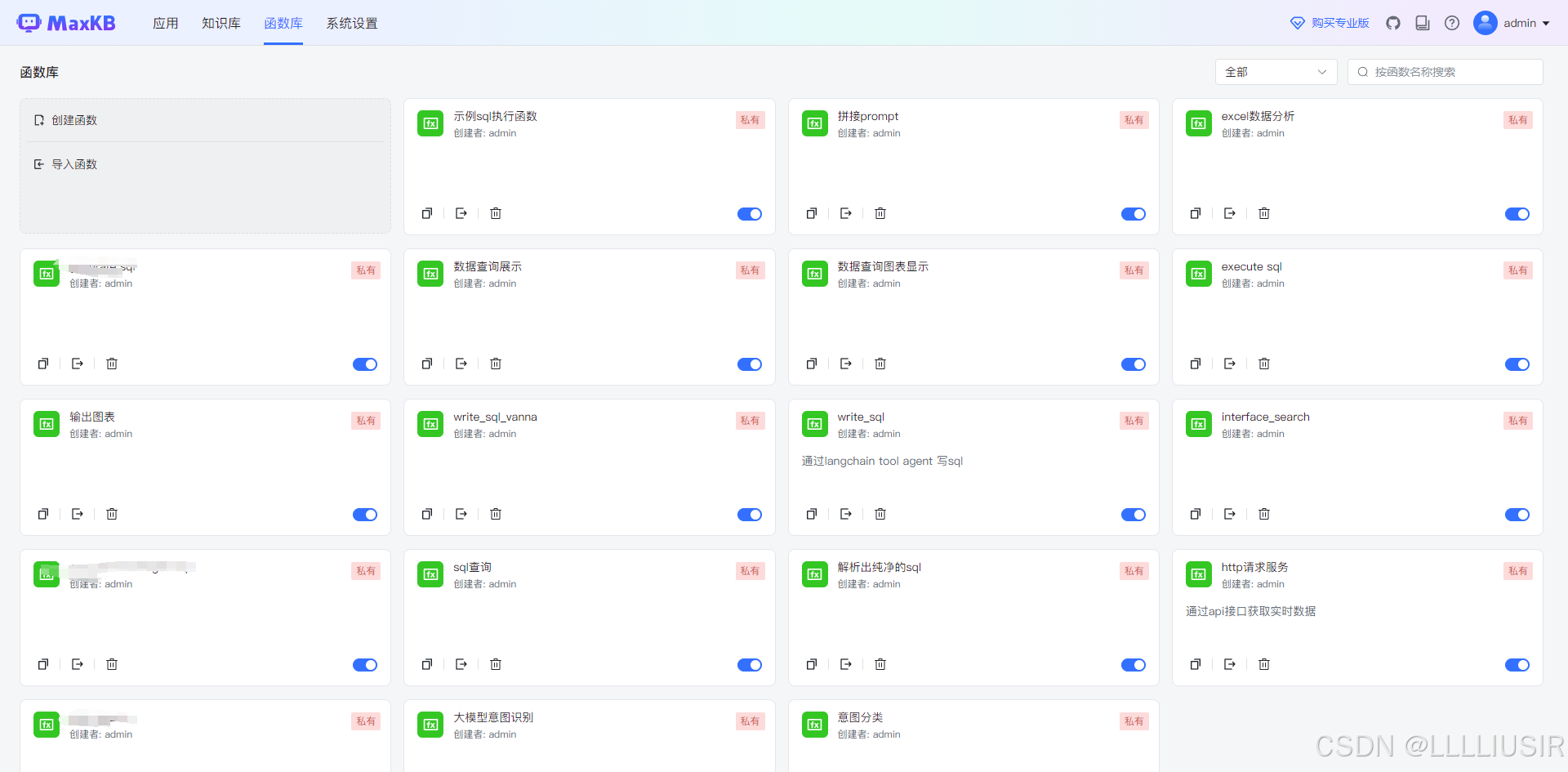
Task: Delete the write_sql function
Action: pyautogui.click(x=880, y=514)
